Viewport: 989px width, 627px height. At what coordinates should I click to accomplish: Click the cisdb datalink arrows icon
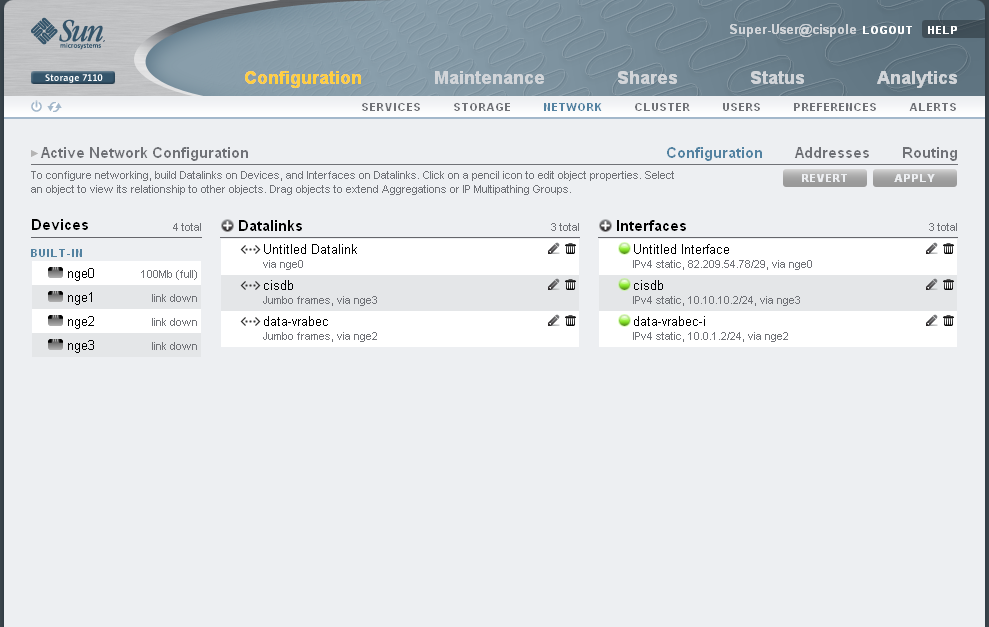tap(250, 286)
